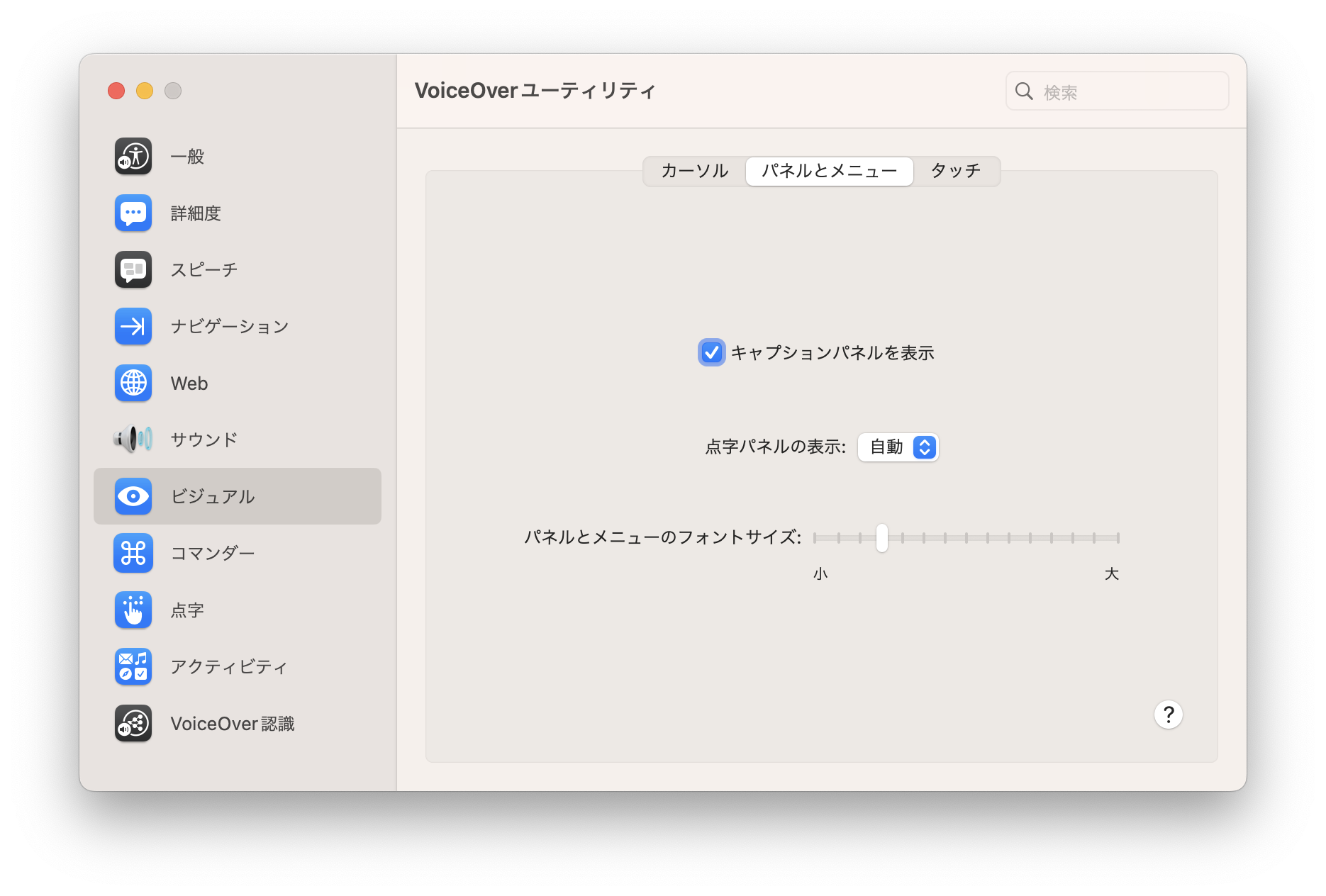Select the 詳細度 (Verbosity) sidebar icon
Viewport: 1326px width, 896px height.
(x=133, y=213)
